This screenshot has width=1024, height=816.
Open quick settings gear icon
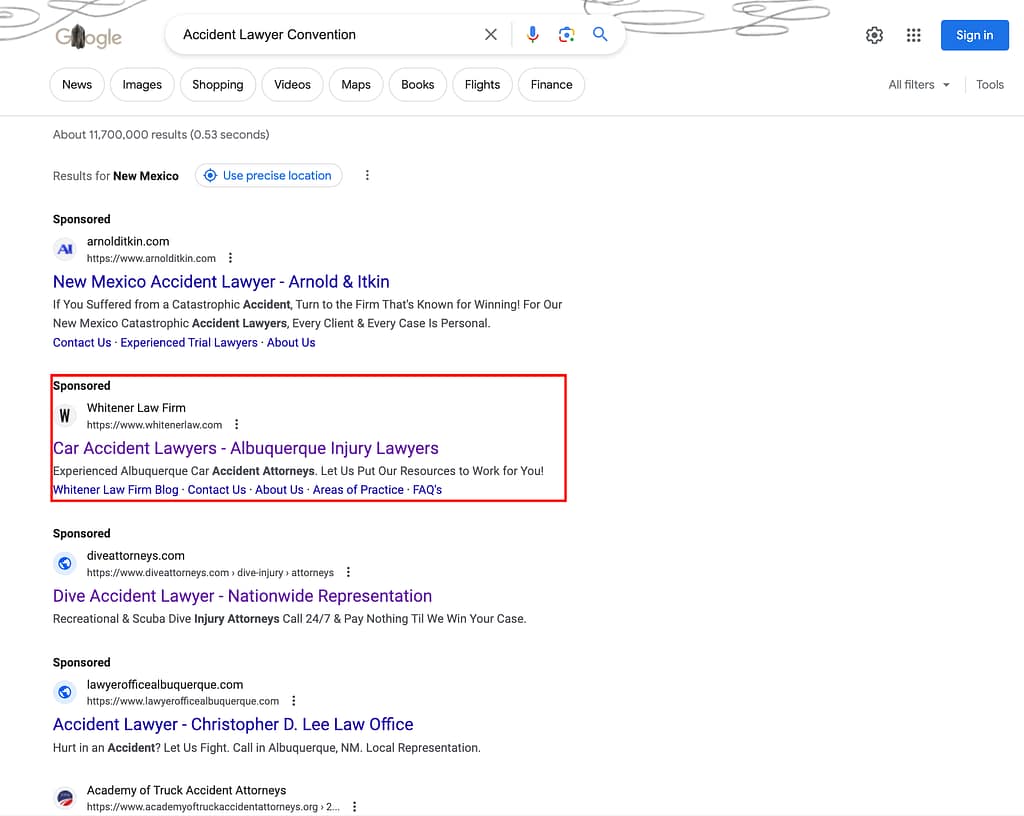(874, 35)
